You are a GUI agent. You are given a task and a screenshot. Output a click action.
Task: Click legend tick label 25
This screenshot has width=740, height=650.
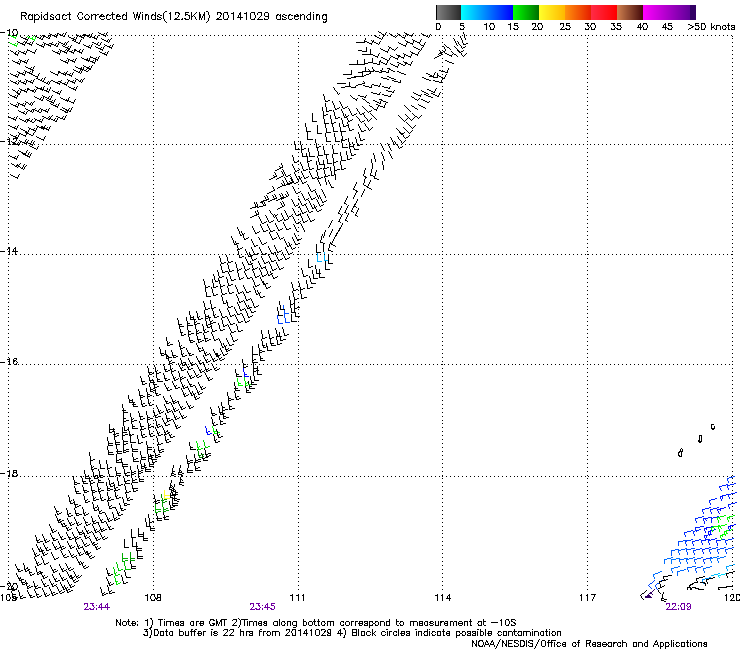click(565, 27)
